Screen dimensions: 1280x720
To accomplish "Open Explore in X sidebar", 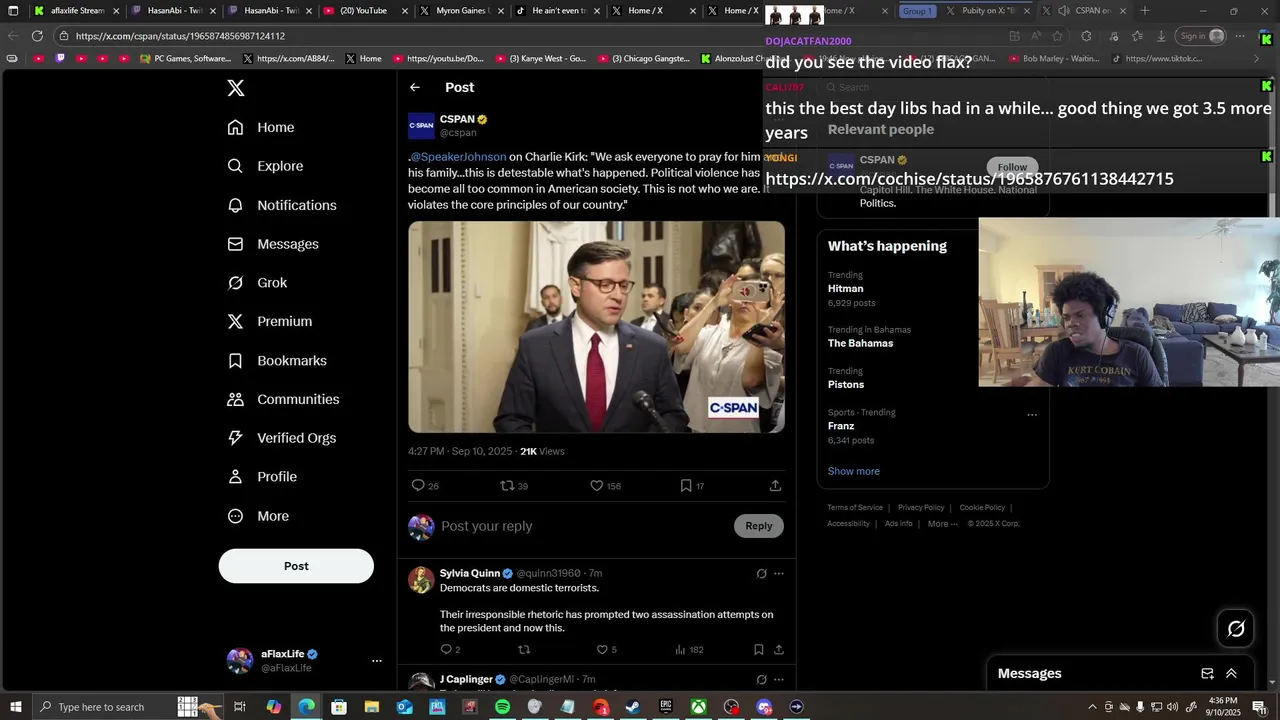I will click(x=265, y=166).
